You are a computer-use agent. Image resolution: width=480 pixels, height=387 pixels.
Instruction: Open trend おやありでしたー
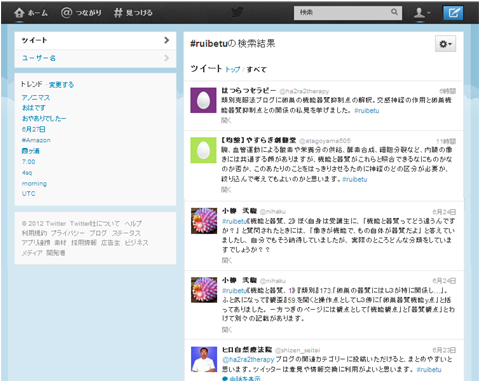[44, 118]
